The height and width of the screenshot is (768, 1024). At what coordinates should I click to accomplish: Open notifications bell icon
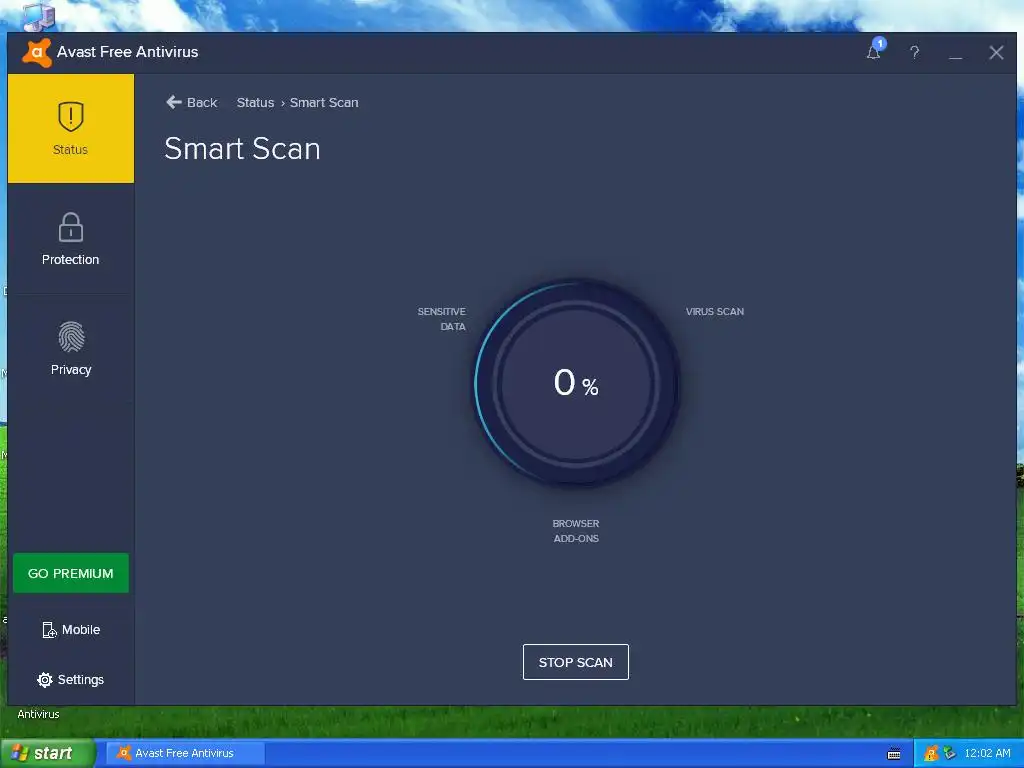tap(874, 52)
